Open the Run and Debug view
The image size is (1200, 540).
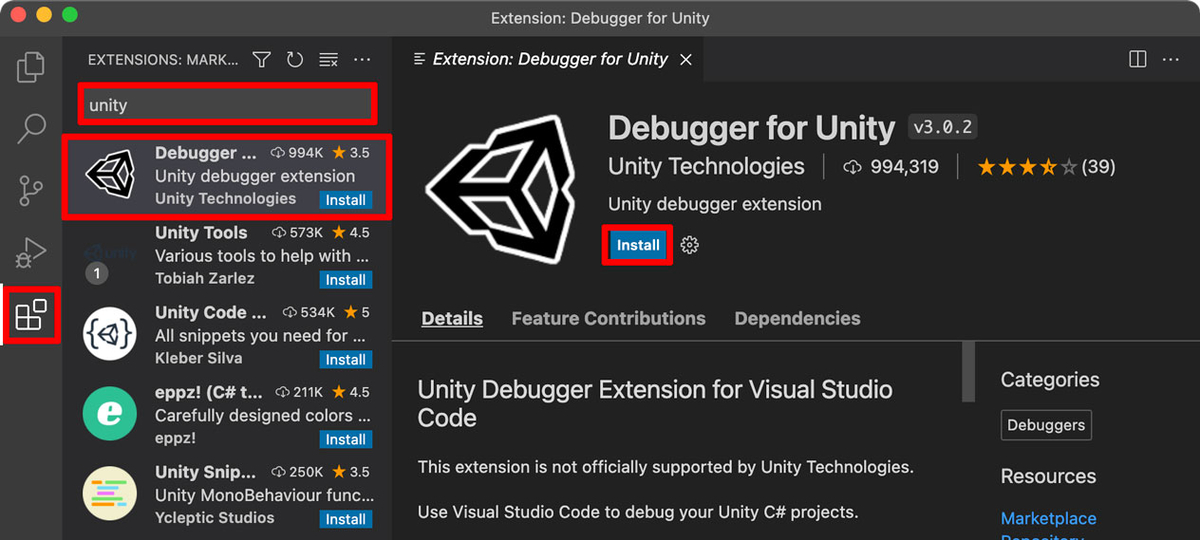(31, 252)
